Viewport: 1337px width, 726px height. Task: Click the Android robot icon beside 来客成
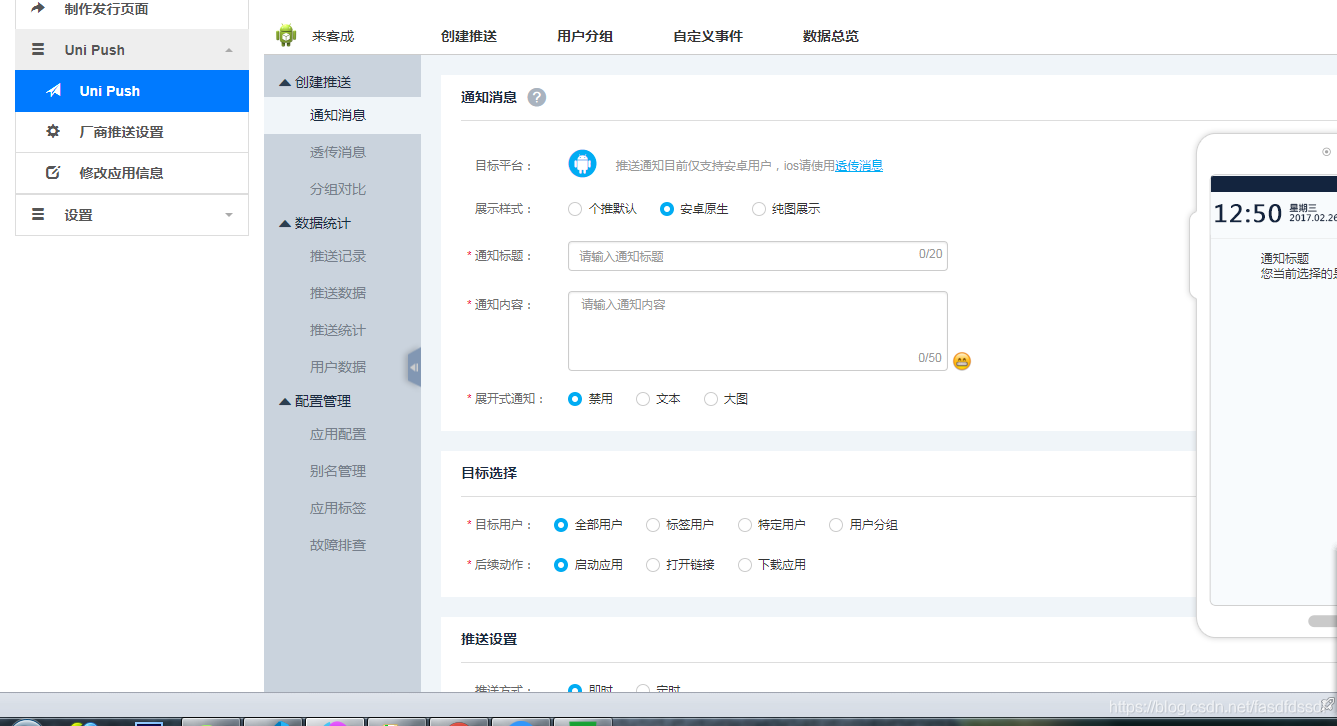285,35
